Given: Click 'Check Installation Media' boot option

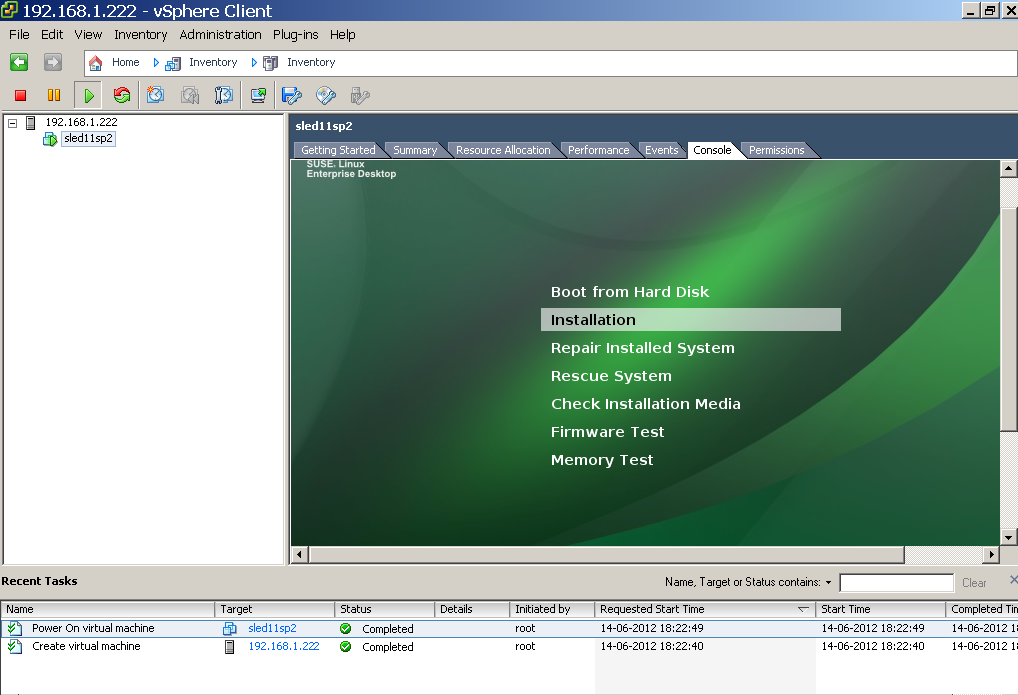Looking at the screenshot, I should point(645,403).
